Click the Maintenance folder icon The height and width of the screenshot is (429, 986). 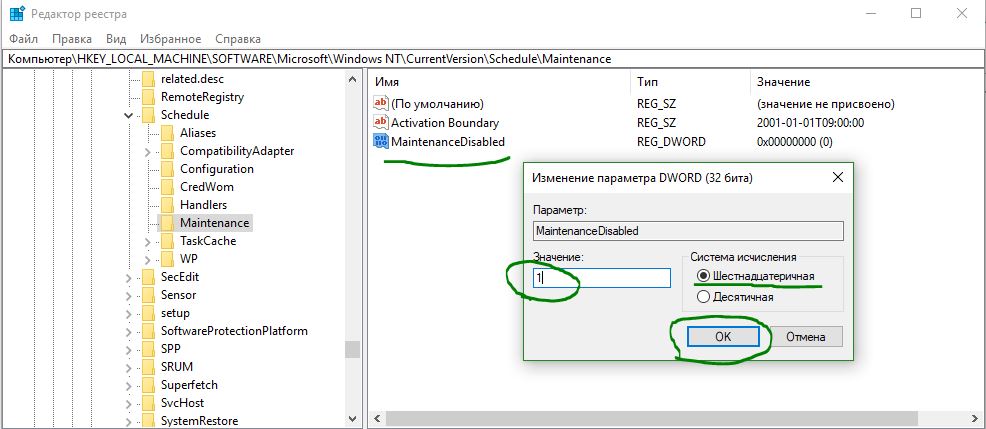(x=167, y=223)
